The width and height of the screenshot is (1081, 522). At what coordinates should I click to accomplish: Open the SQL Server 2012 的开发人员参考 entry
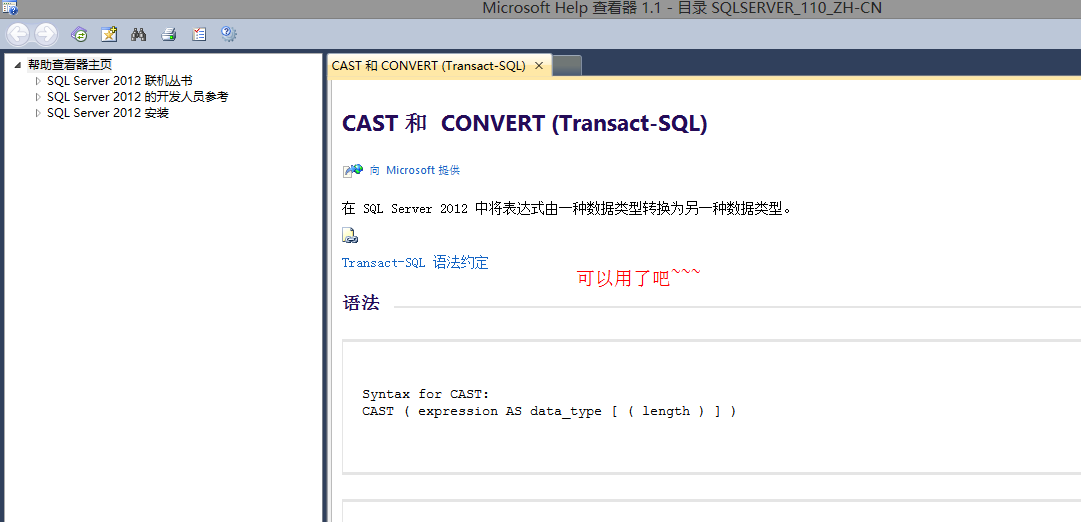click(137, 97)
